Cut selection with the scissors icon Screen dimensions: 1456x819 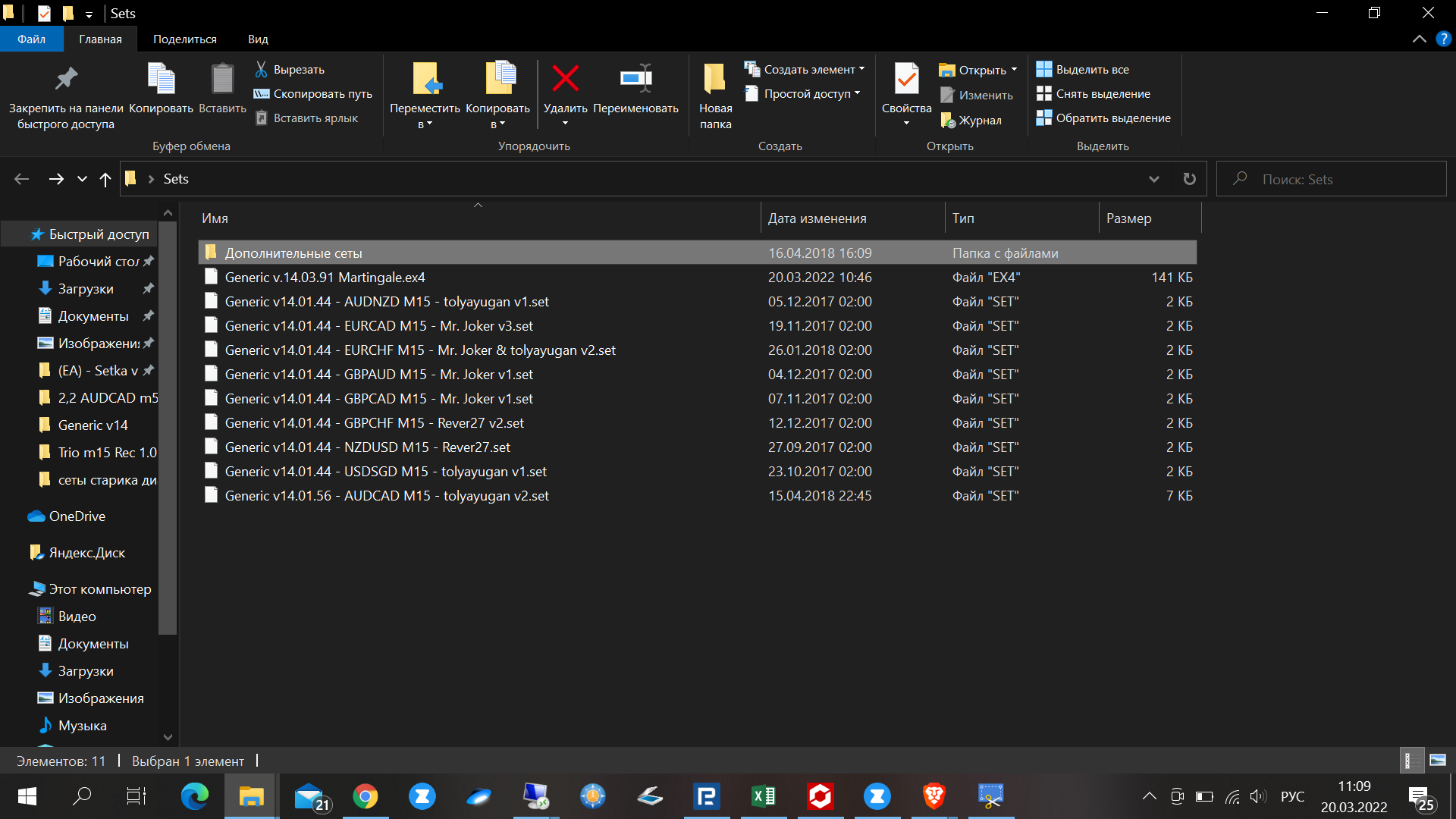click(x=290, y=70)
